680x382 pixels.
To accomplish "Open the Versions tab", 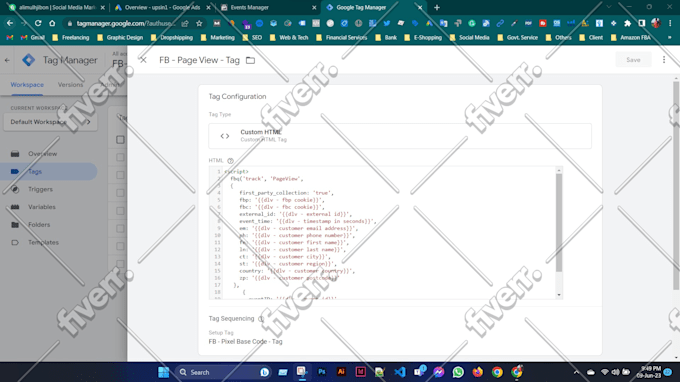I will pos(70,85).
